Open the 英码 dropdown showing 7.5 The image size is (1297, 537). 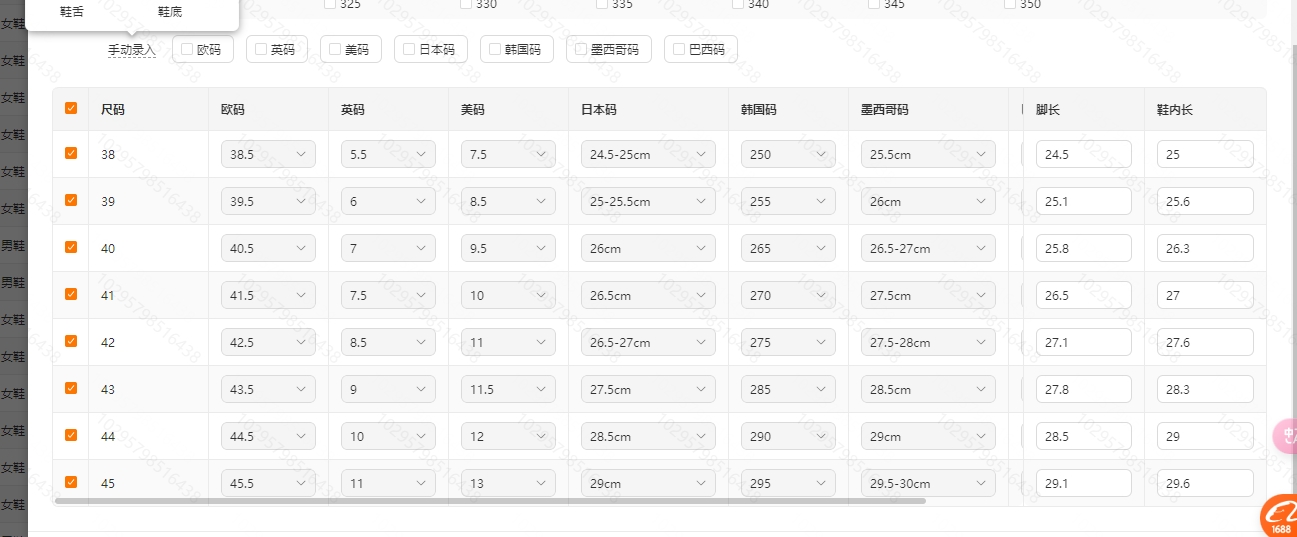tap(388, 295)
